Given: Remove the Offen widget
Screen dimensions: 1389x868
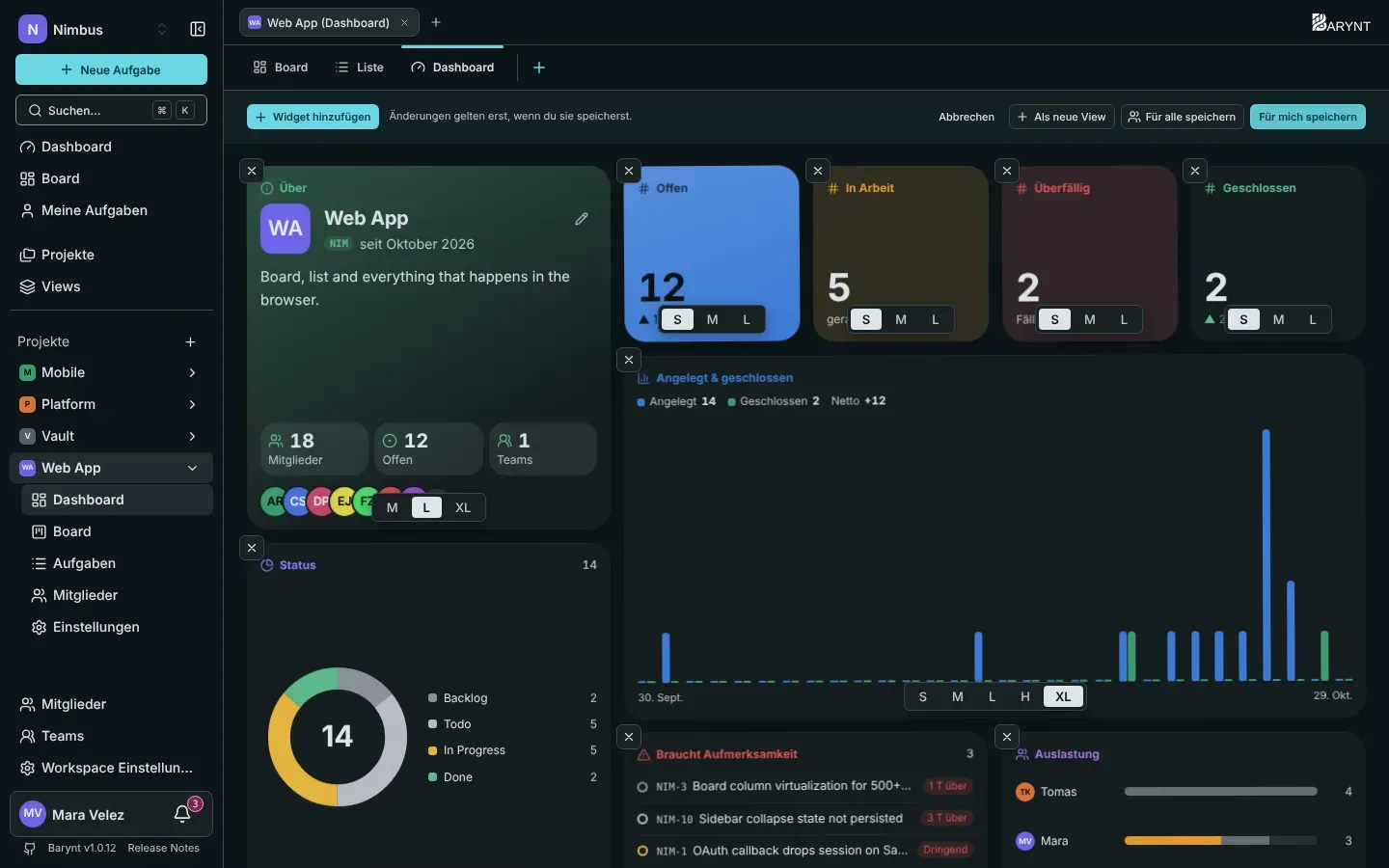Looking at the screenshot, I should coord(629,171).
